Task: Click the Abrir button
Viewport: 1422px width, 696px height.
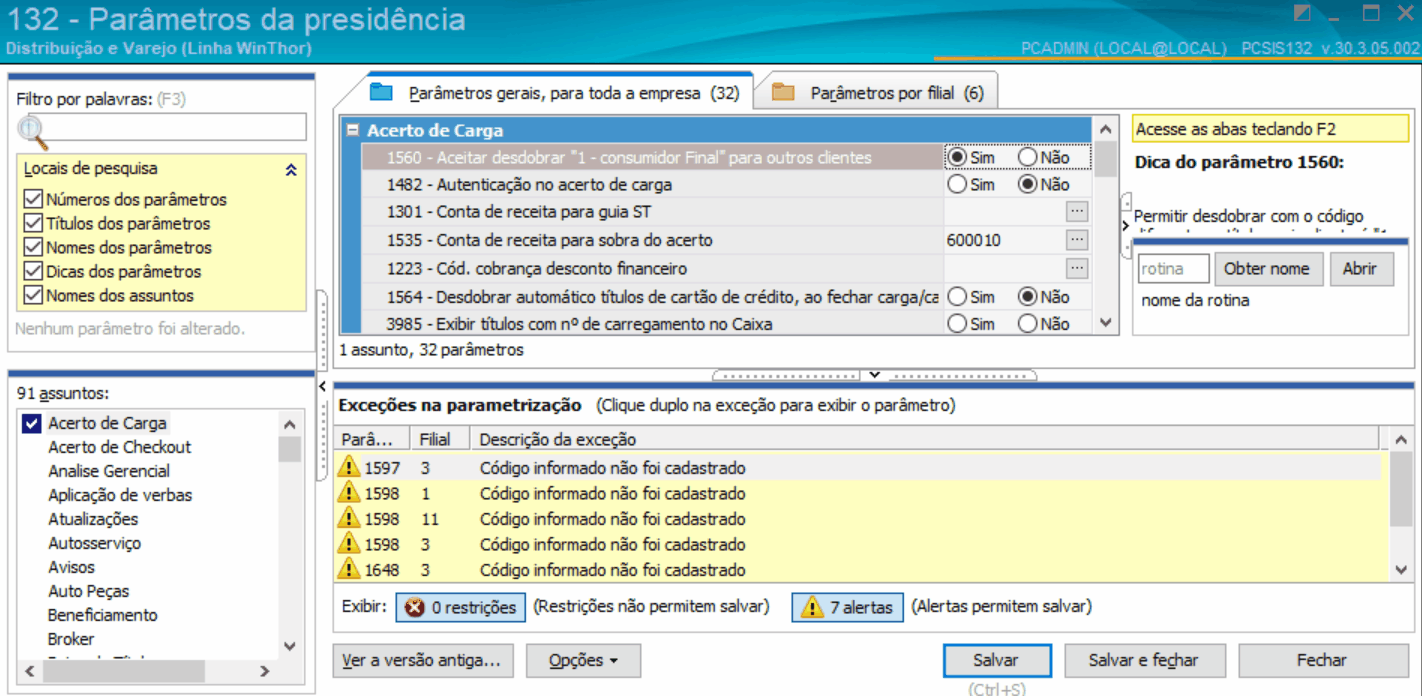Action: [1360, 268]
